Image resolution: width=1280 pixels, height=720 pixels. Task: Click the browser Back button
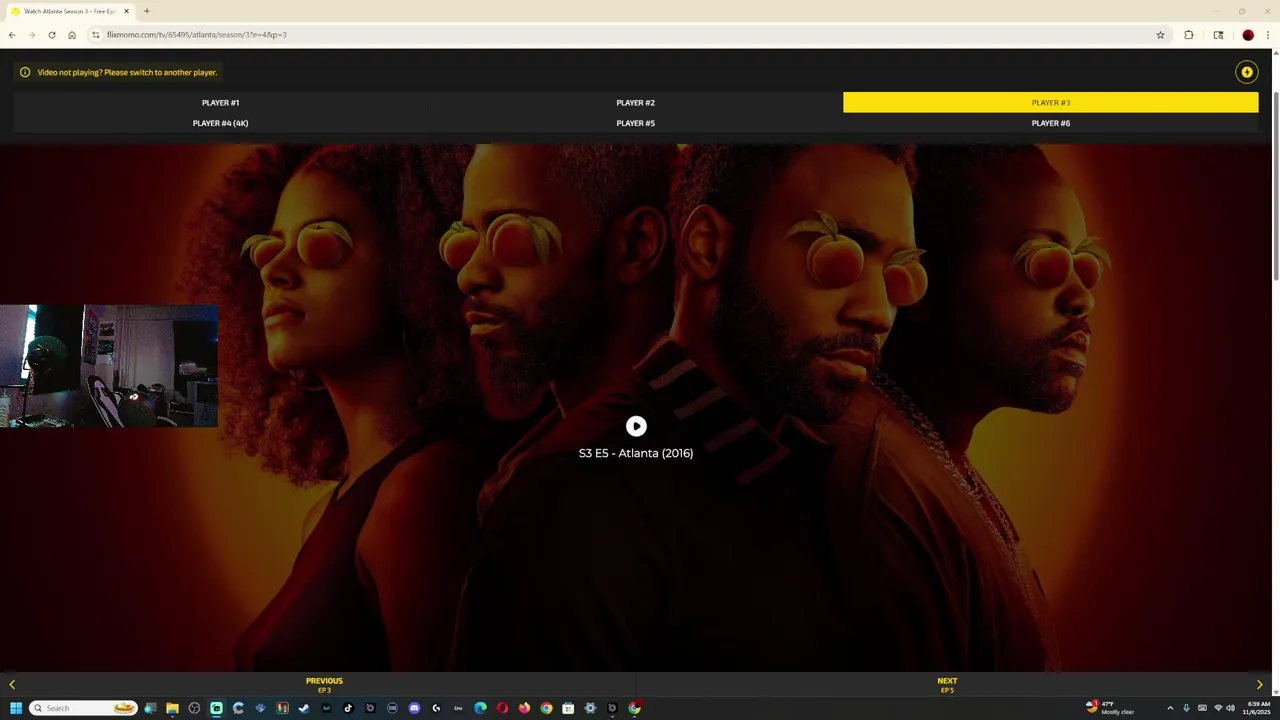click(x=12, y=35)
